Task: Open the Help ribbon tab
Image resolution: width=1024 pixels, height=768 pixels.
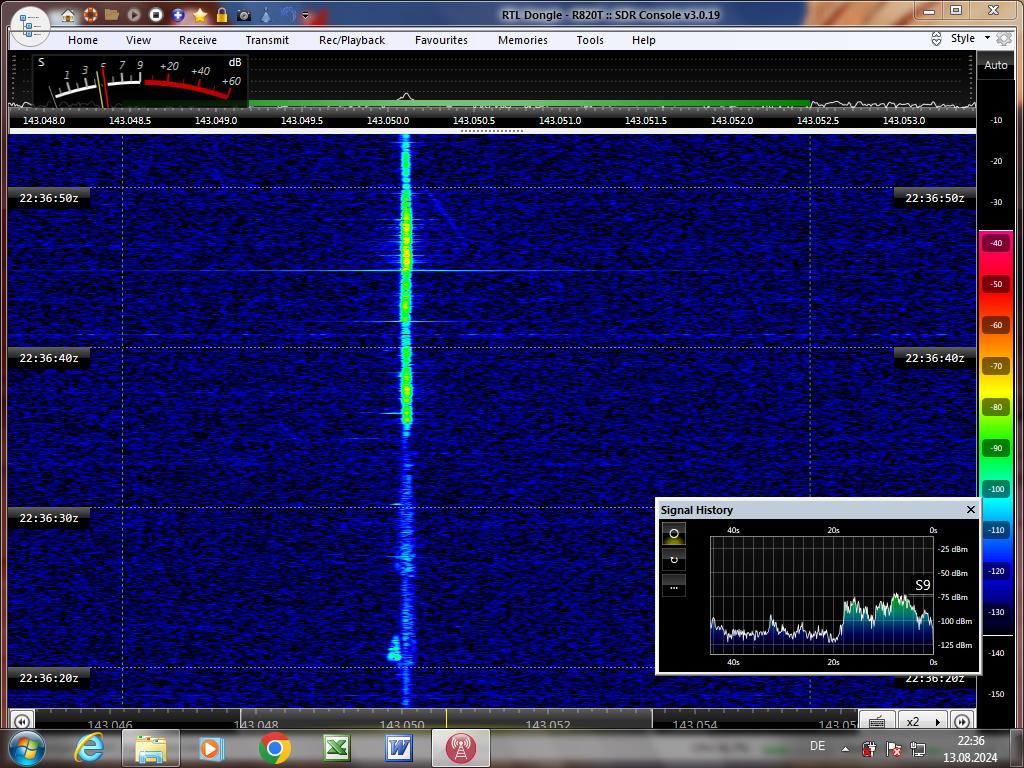Action: pyautogui.click(x=643, y=40)
